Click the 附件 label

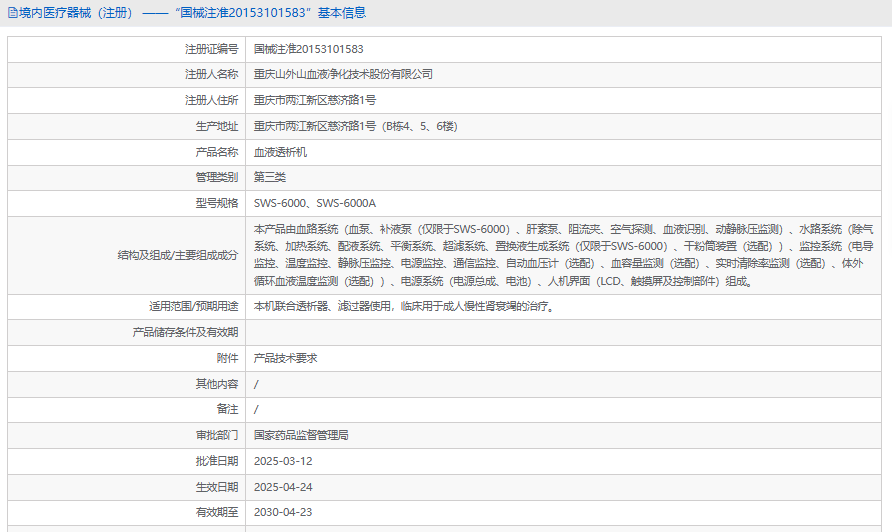tap(228, 358)
